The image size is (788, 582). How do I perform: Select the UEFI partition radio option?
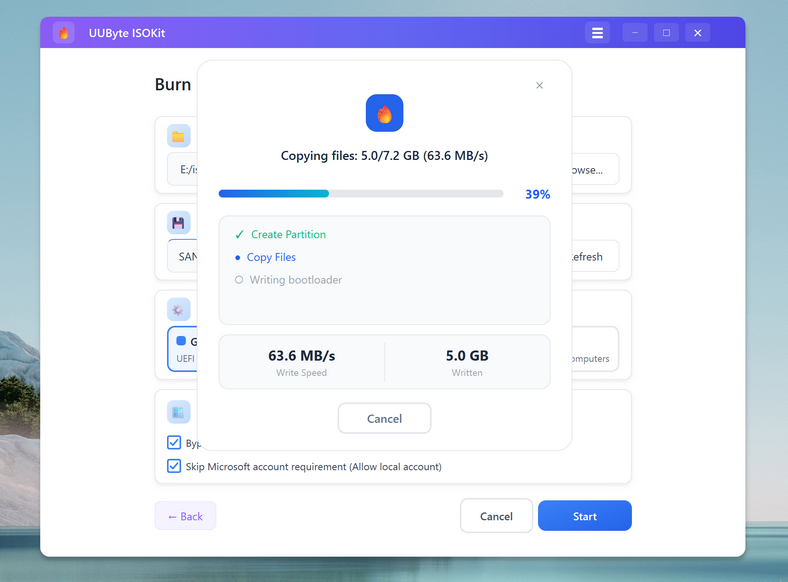pyautogui.click(x=181, y=342)
